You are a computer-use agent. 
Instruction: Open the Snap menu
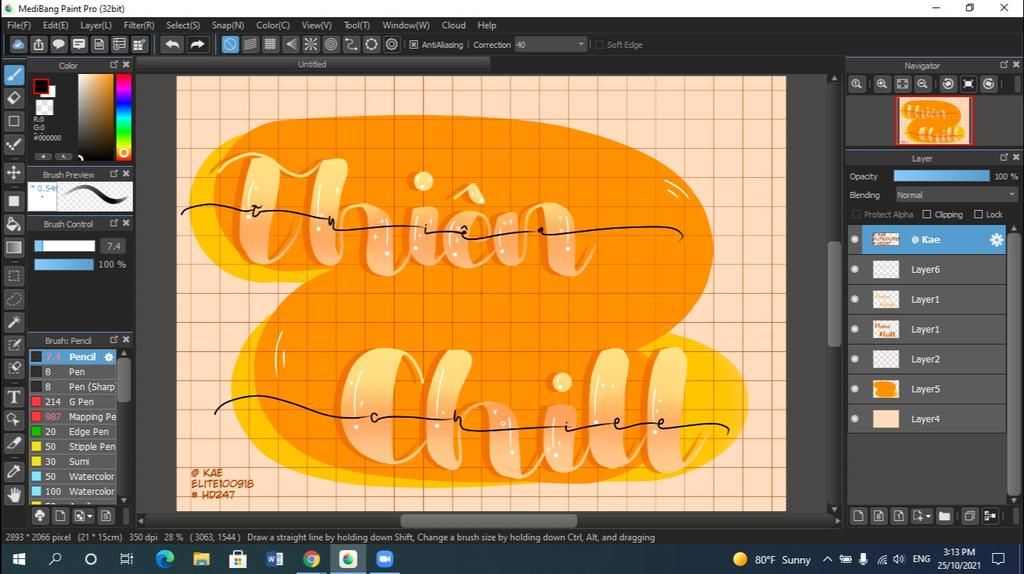coord(227,25)
